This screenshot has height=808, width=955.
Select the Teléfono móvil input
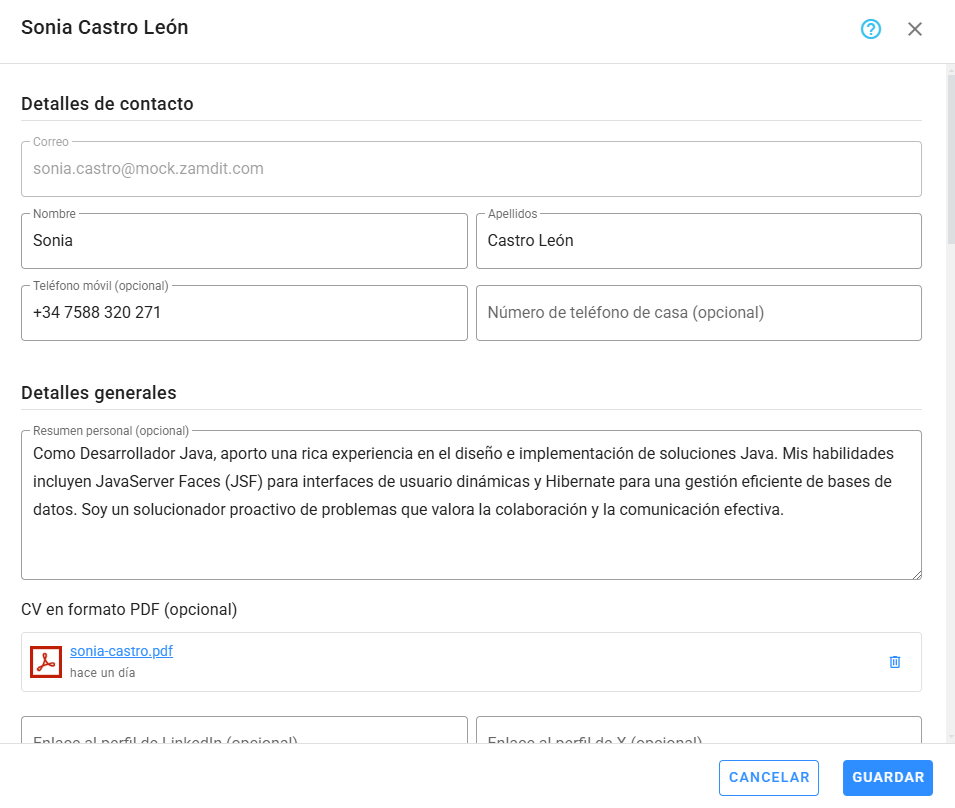[244, 313]
